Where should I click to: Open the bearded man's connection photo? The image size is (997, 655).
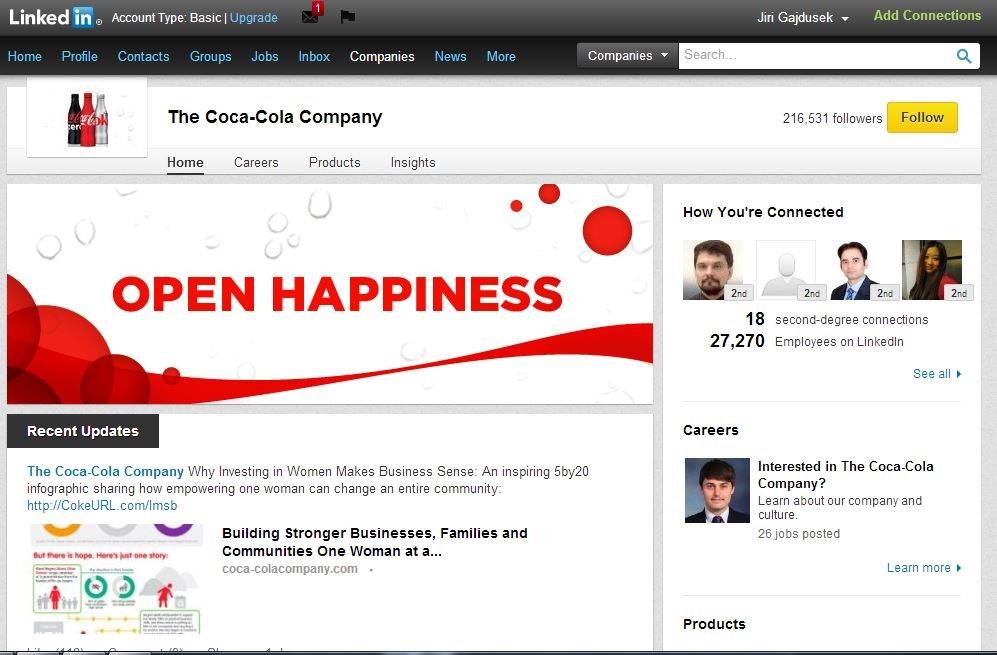coord(713,270)
